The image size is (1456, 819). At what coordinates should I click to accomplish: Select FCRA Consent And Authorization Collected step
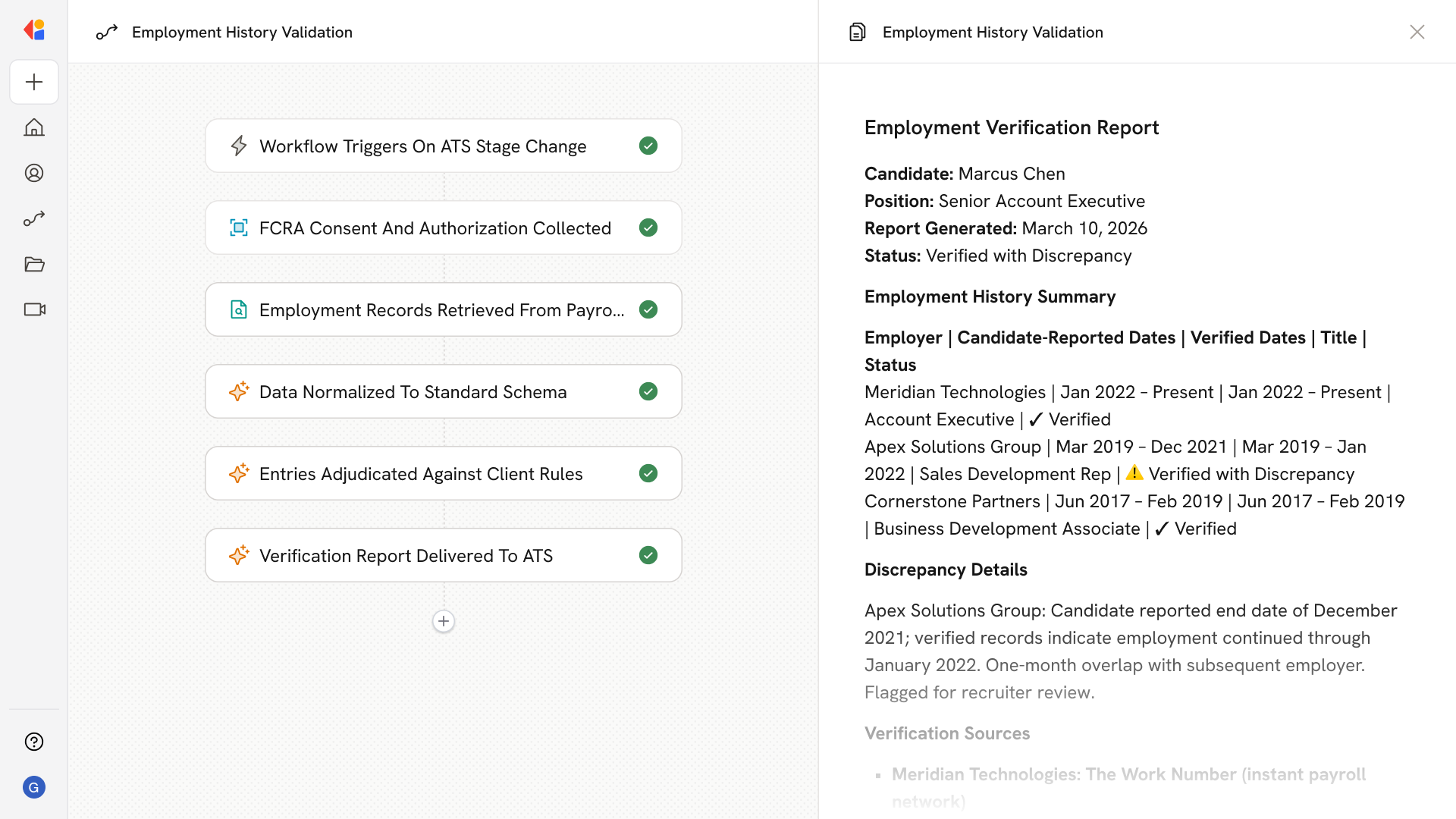click(x=435, y=227)
